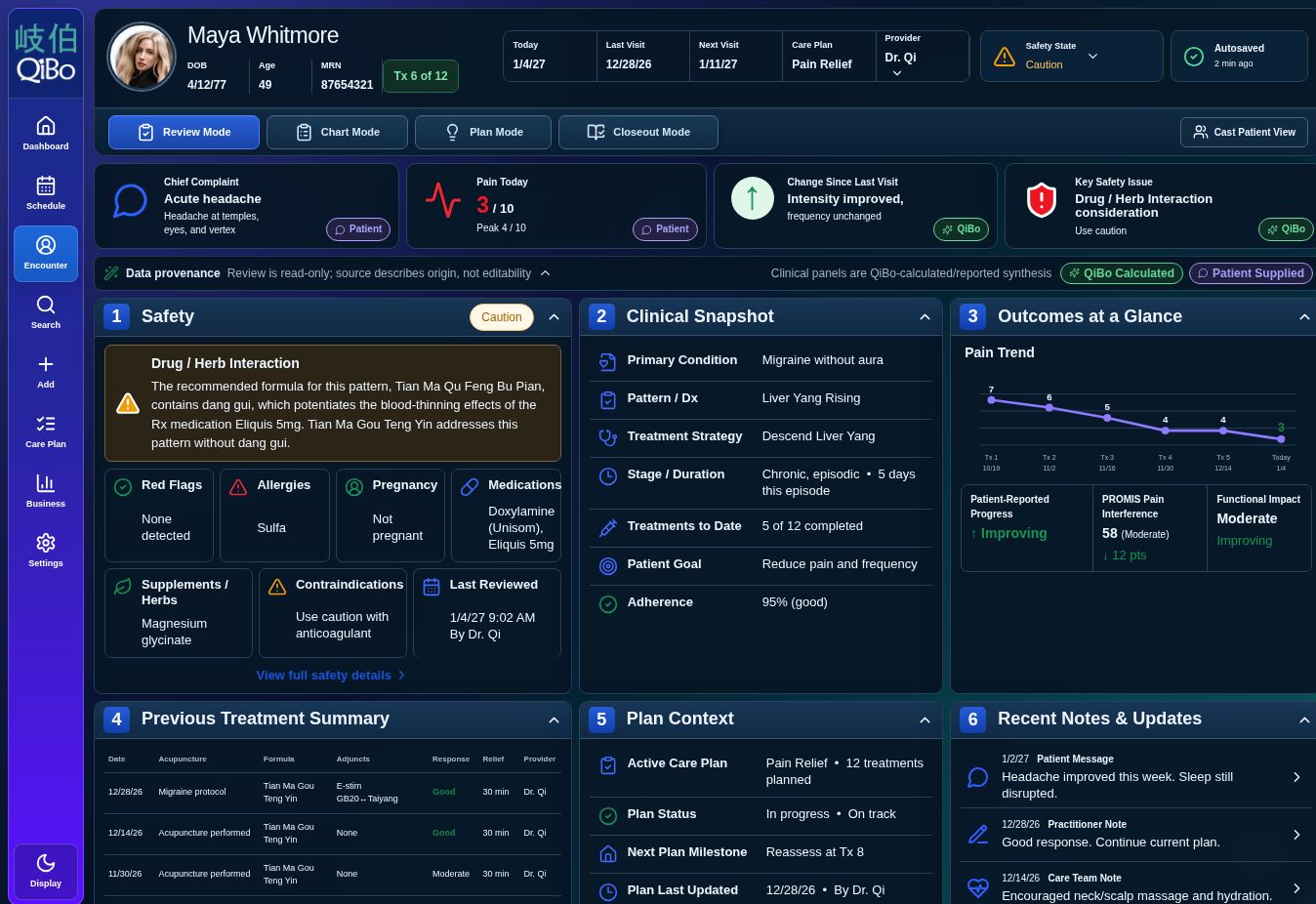Screen dimensions: 1316x904
Task: Open View full safety details link
Action: tap(331, 675)
